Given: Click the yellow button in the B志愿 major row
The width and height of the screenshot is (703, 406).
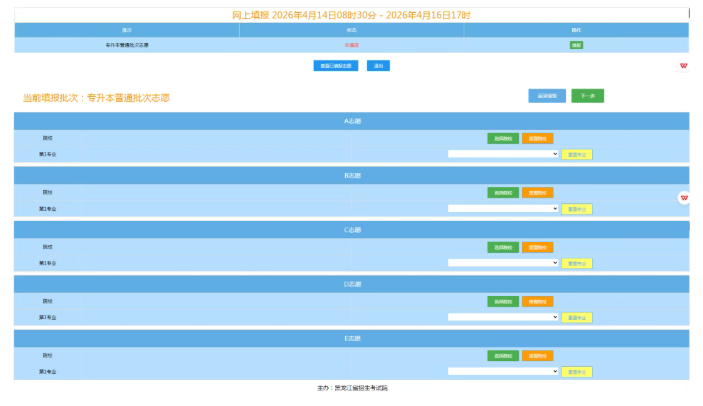Looking at the screenshot, I should [577, 208].
